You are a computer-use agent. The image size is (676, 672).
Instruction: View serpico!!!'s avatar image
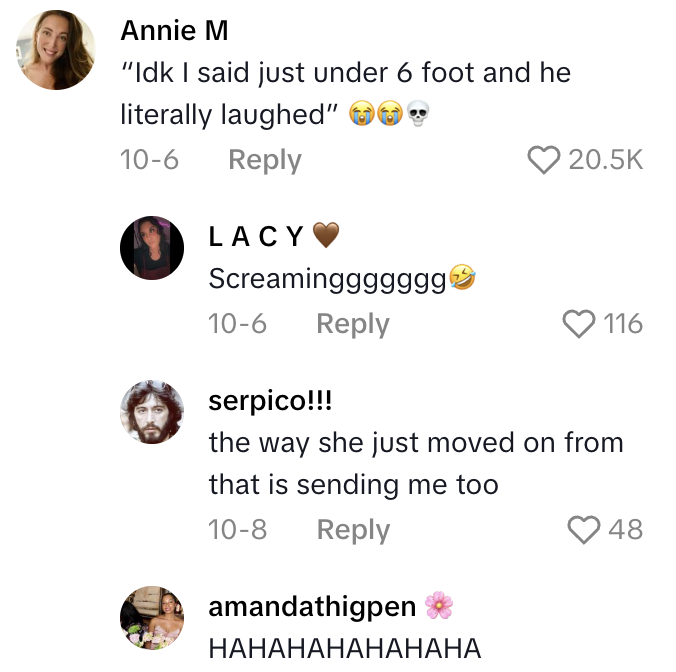pyautogui.click(x=152, y=411)
